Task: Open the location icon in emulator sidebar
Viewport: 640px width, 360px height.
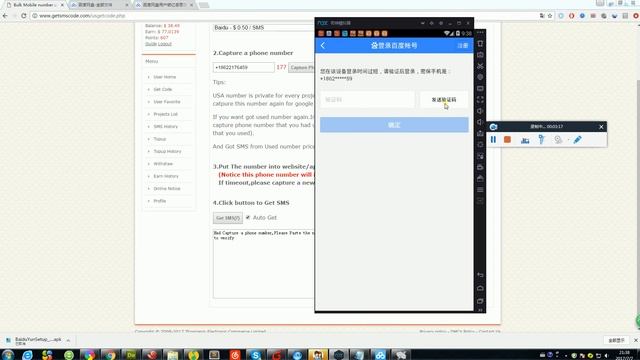Action: point(480,77)
